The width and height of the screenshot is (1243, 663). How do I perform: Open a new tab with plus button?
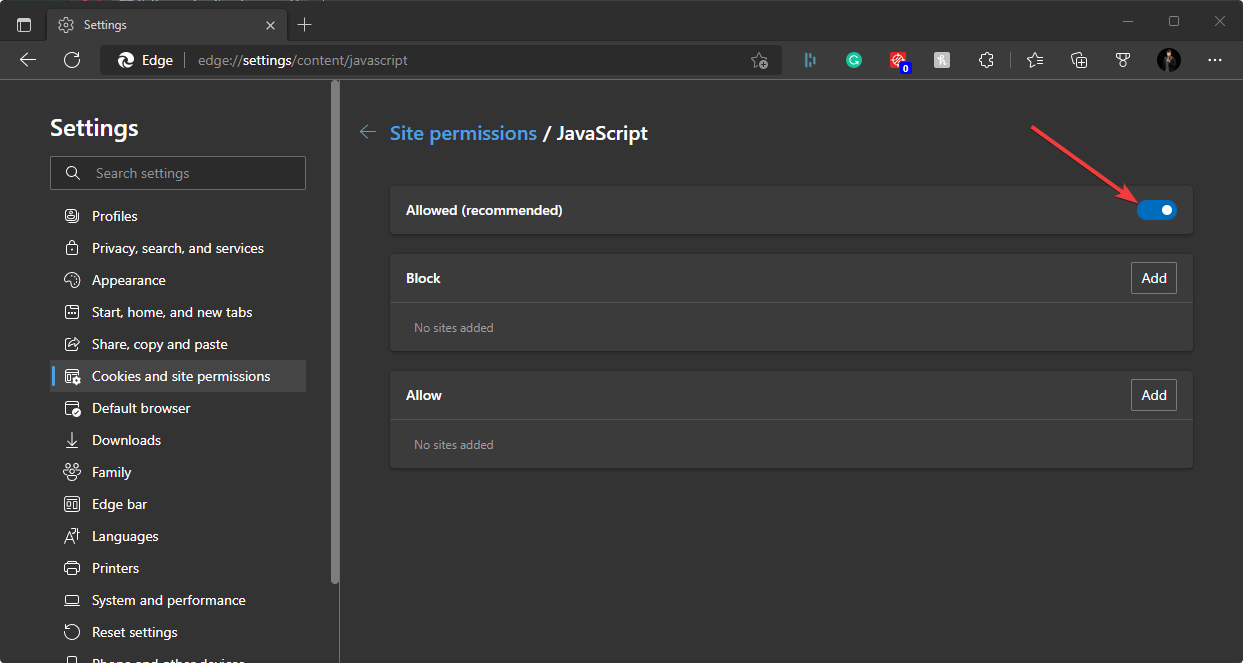pos(305,24)
